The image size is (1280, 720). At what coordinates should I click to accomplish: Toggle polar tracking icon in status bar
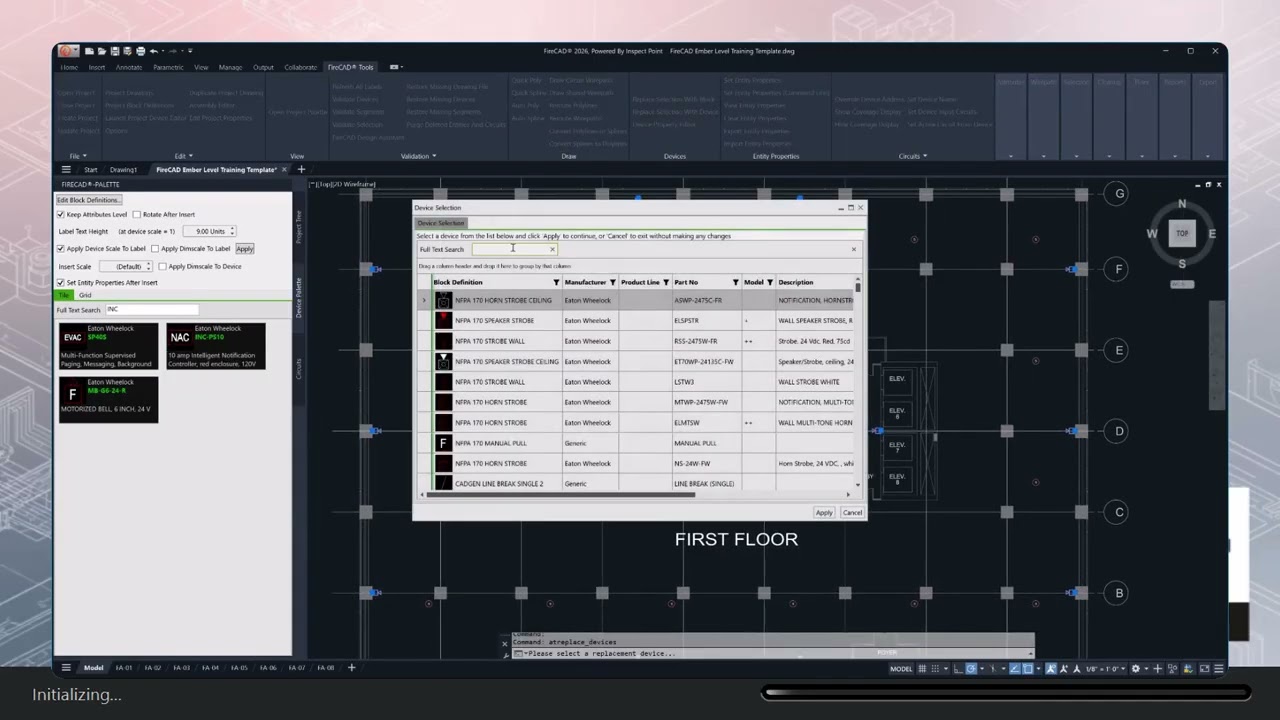(971, 669)
